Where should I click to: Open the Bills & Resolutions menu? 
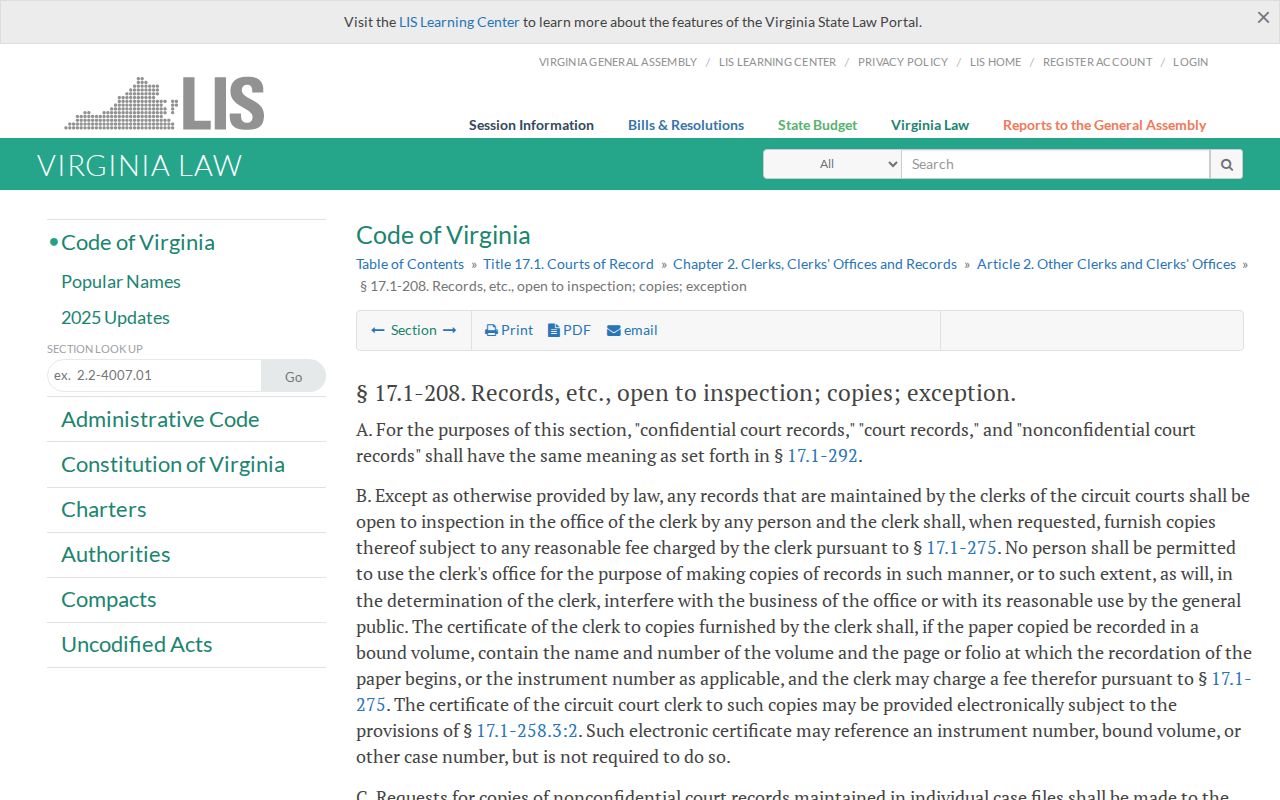coord(686,125)
